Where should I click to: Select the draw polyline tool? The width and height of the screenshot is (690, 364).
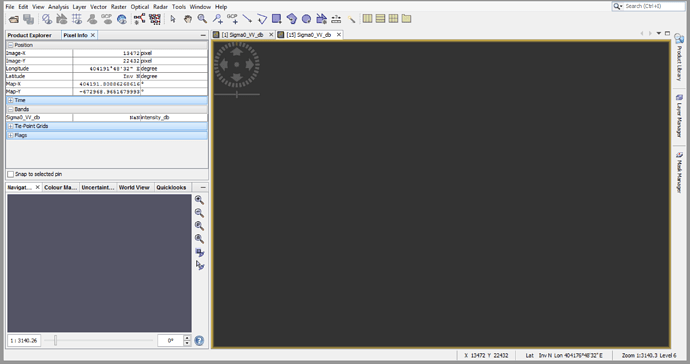[x=262, y=18]
